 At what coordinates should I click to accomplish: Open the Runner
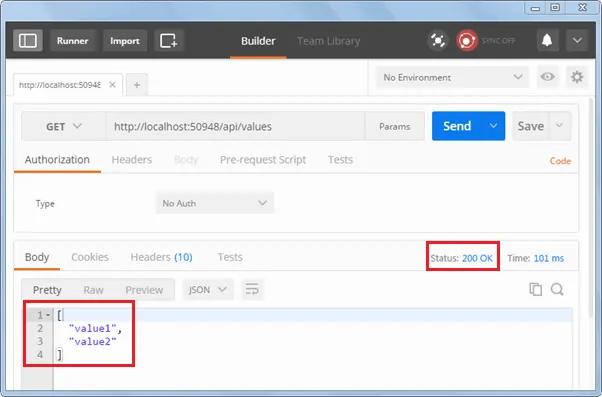[73, 41]
